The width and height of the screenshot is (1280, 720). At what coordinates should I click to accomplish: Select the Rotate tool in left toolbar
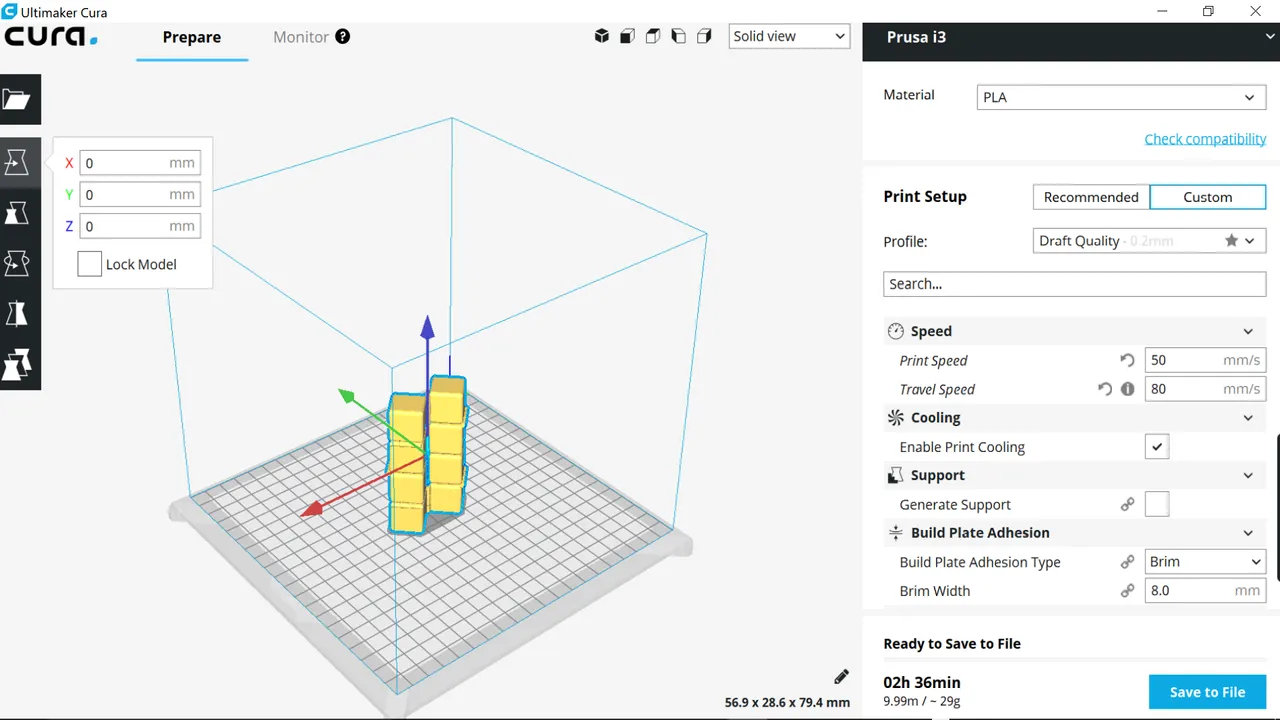[17, 263]
